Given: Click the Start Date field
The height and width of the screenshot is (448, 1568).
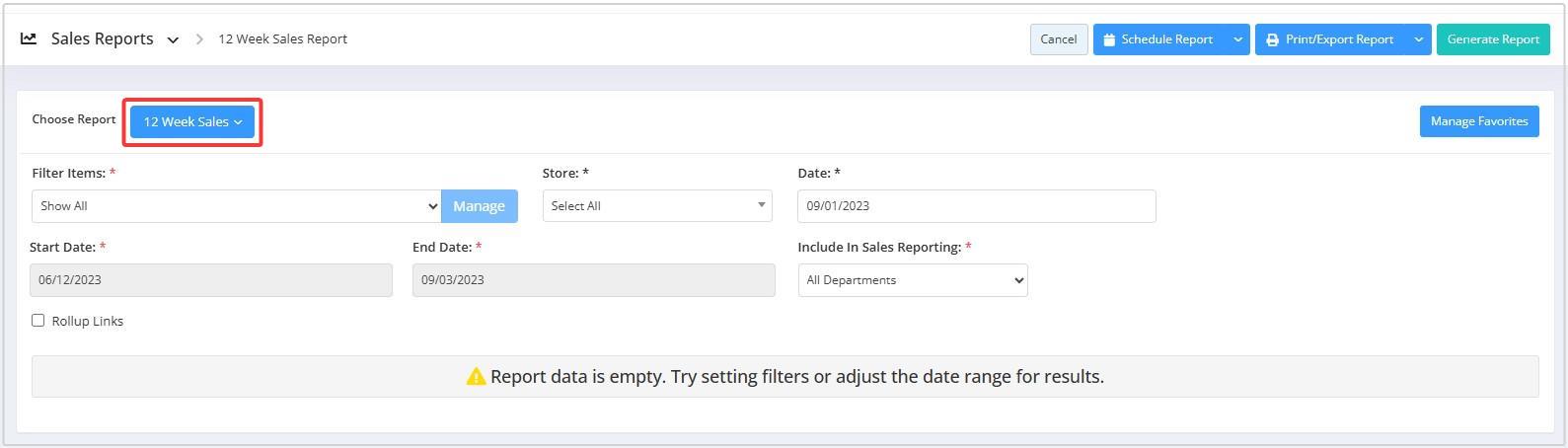Looking at the screenshot, I should coord(211,280).
